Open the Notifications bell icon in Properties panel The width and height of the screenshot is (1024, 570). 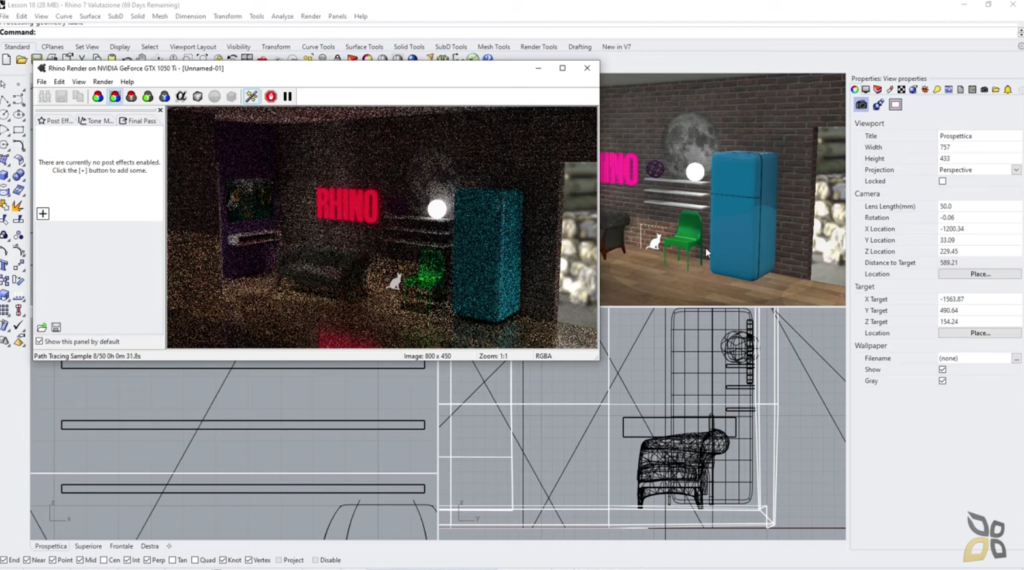(x=1008, y=89)
